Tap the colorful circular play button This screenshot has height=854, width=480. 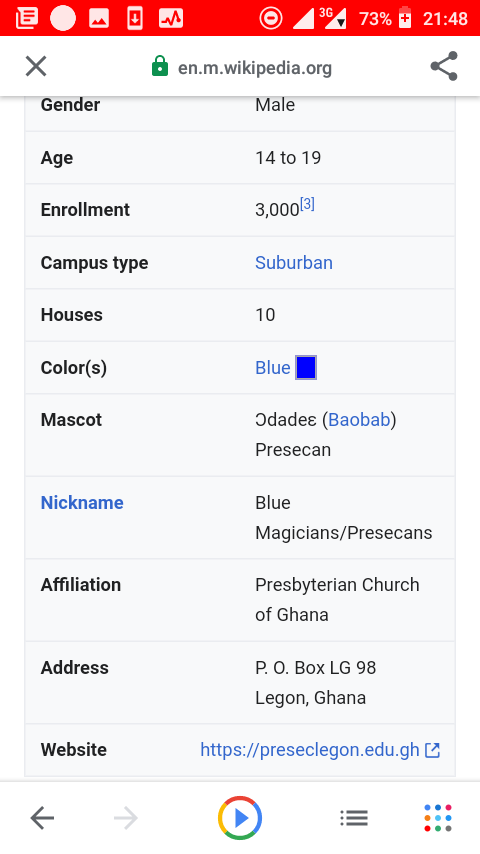(x=240, y=818)
